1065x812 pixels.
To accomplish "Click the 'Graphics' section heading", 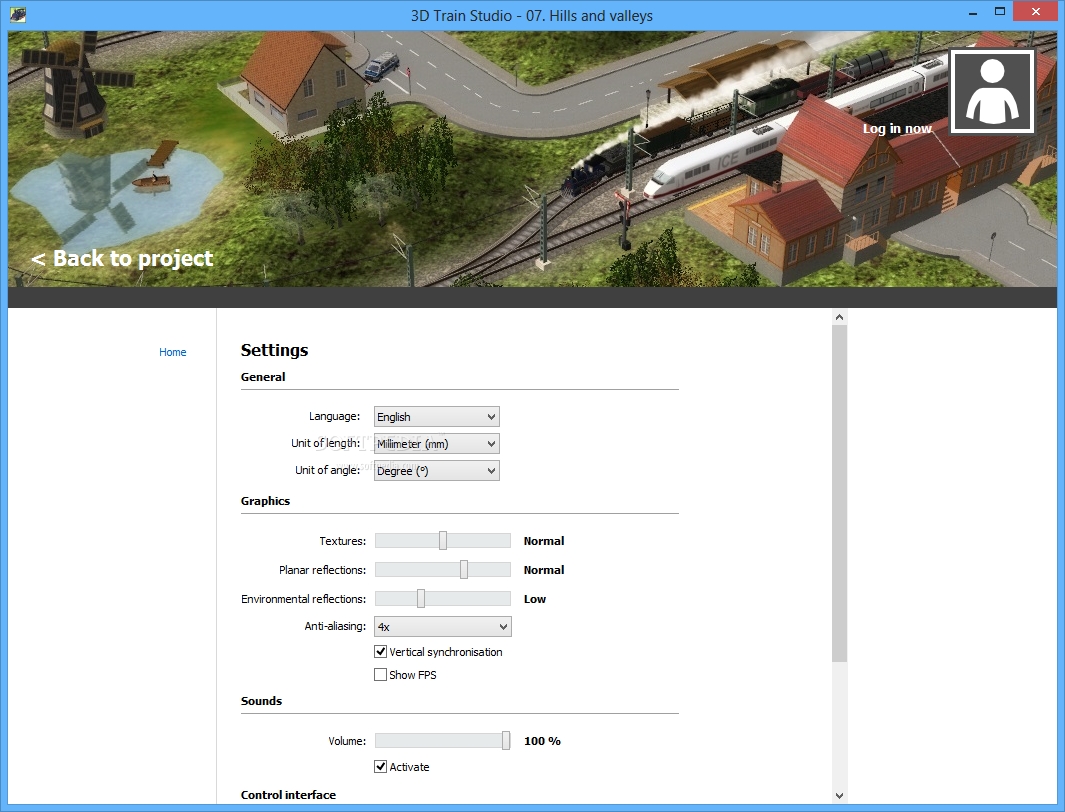I will point(265,501).
